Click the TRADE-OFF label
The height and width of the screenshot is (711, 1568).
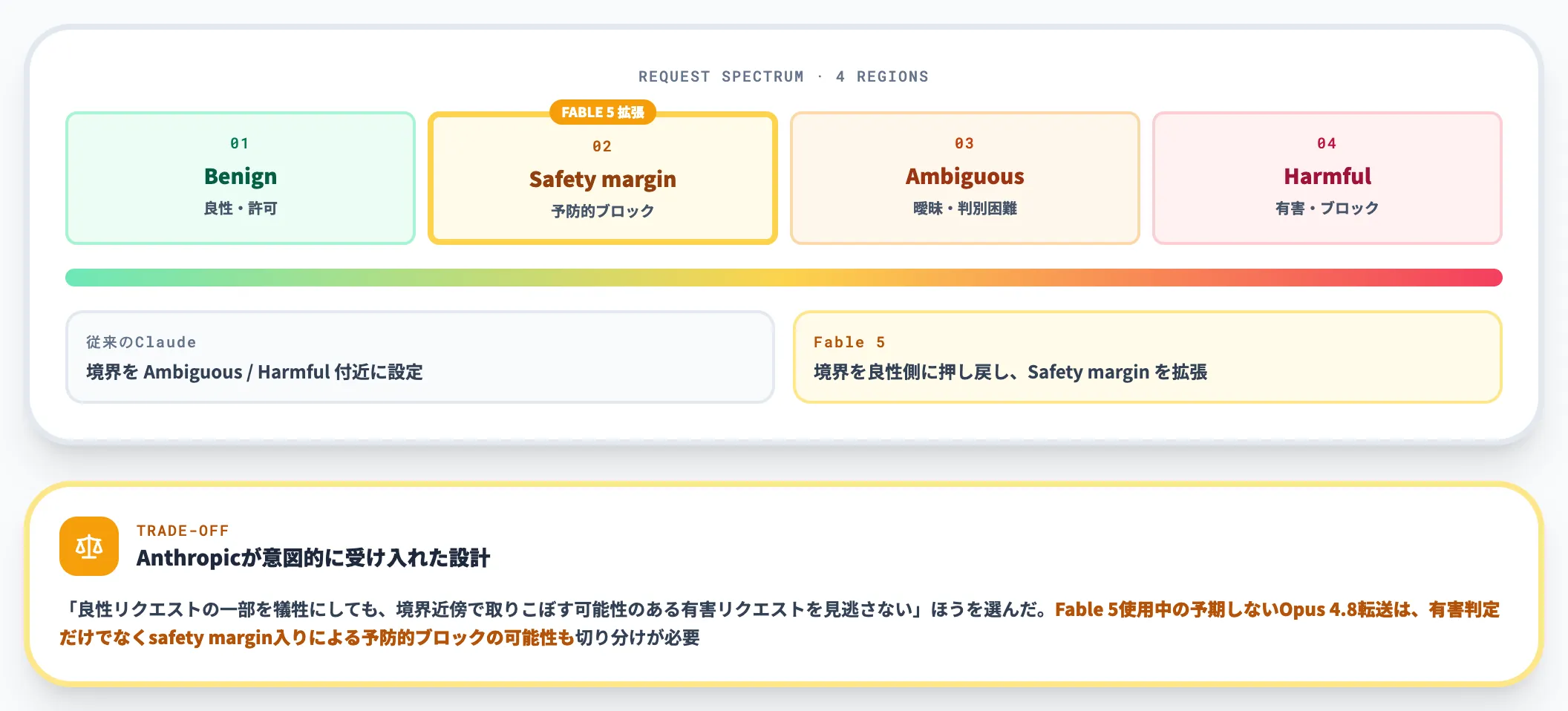click(183, 531)
